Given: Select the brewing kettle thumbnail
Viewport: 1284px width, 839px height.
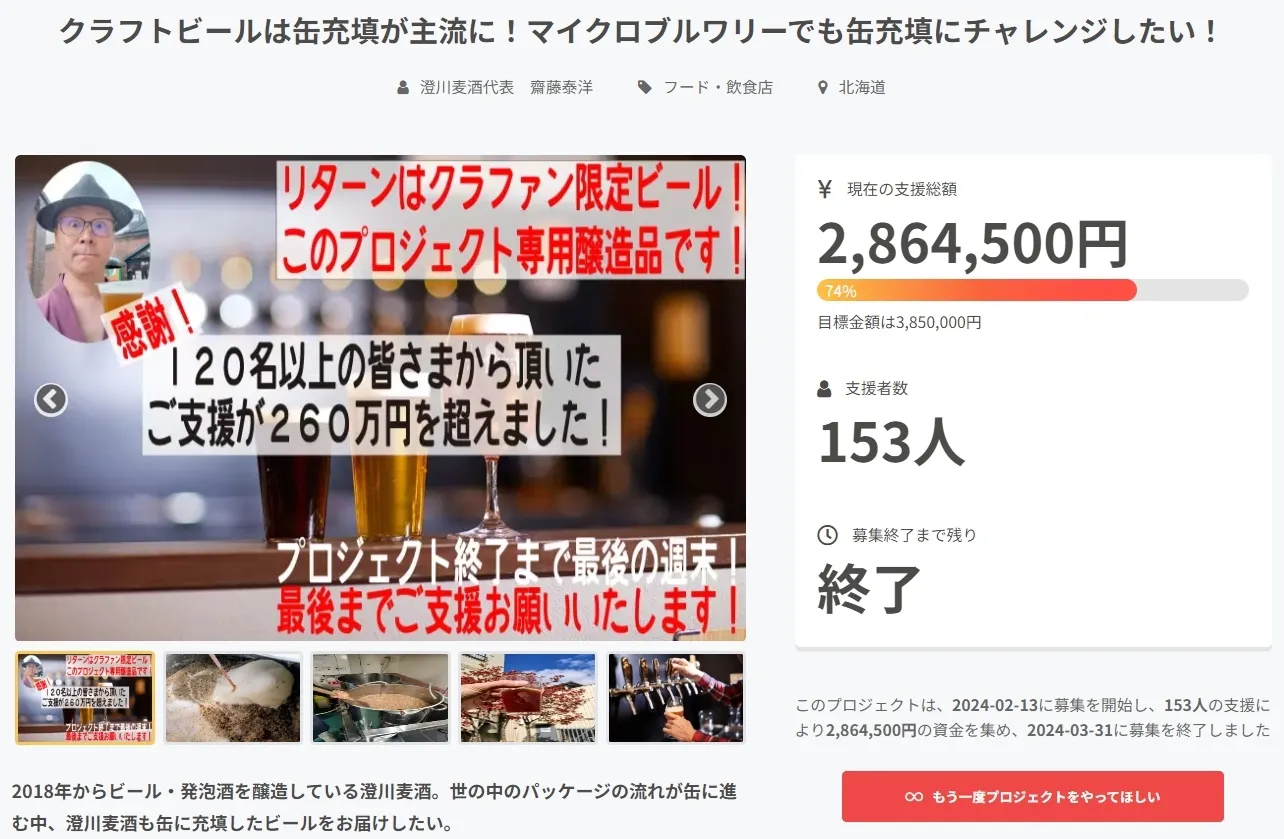Looking at the screenshot, I should [x=380, y=698].
